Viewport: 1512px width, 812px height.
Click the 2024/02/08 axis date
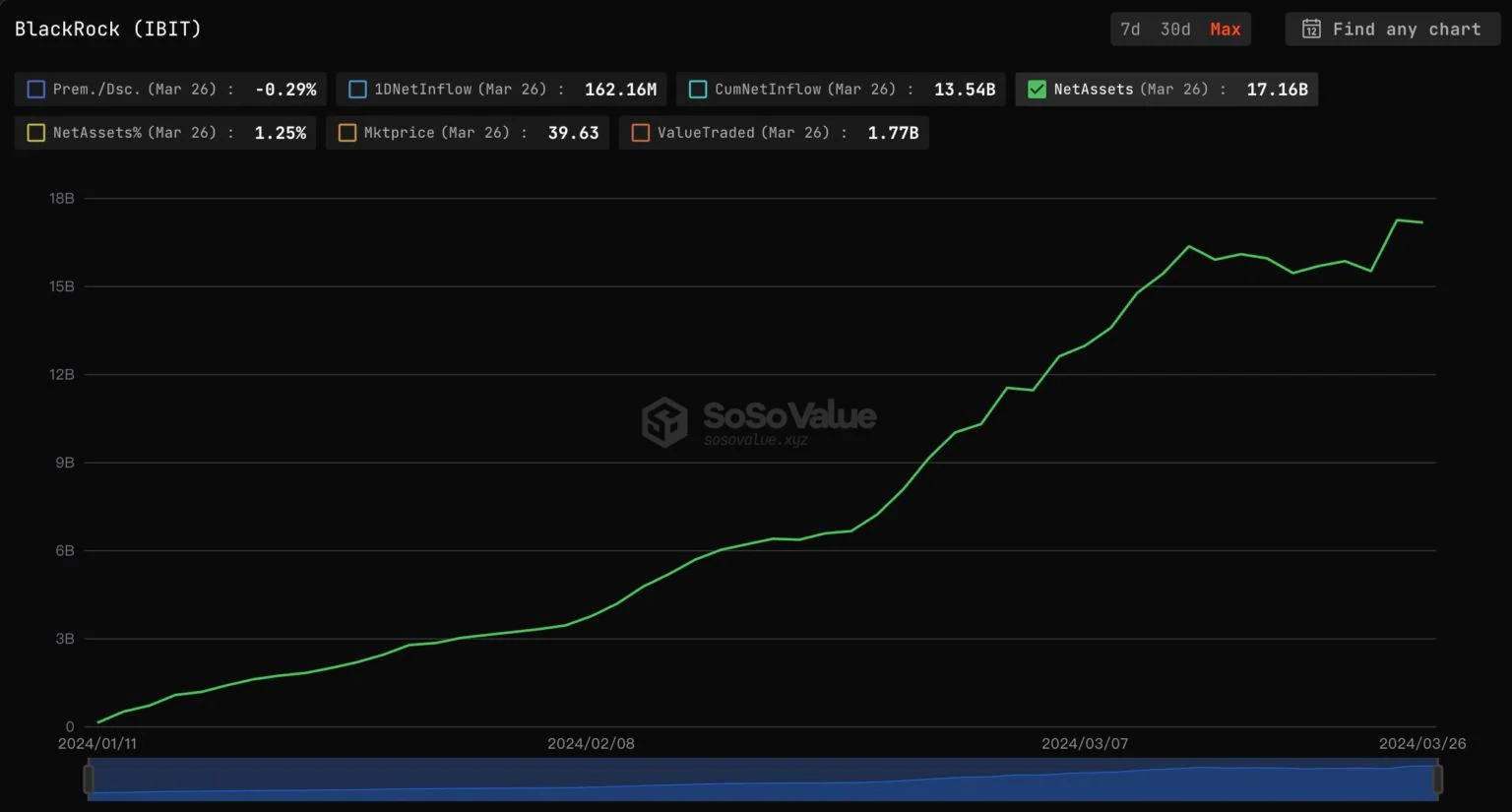591,744
